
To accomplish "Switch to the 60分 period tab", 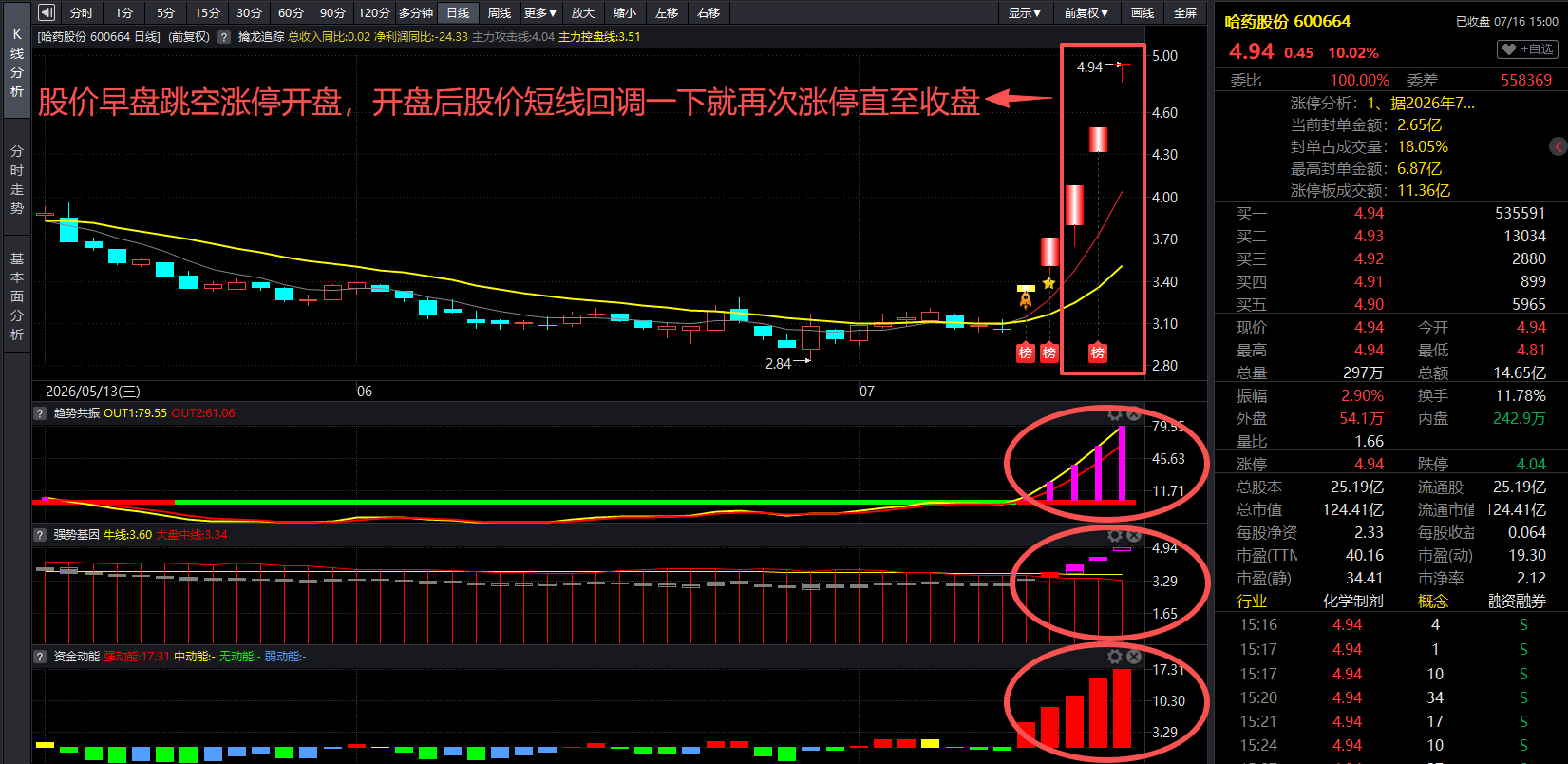I will tap(291, 12).
